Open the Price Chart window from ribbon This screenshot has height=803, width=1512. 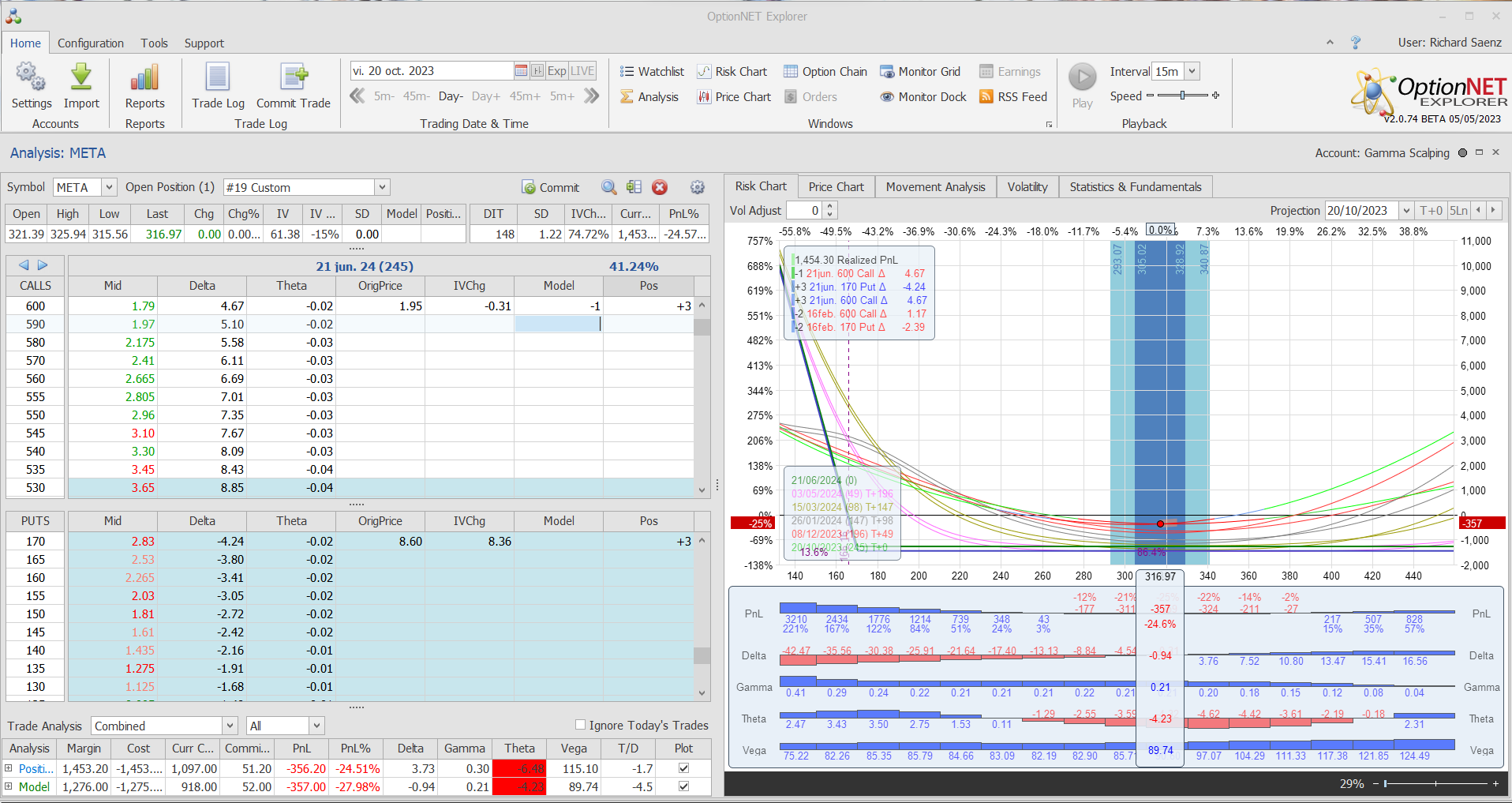click(x=734, y=97)
